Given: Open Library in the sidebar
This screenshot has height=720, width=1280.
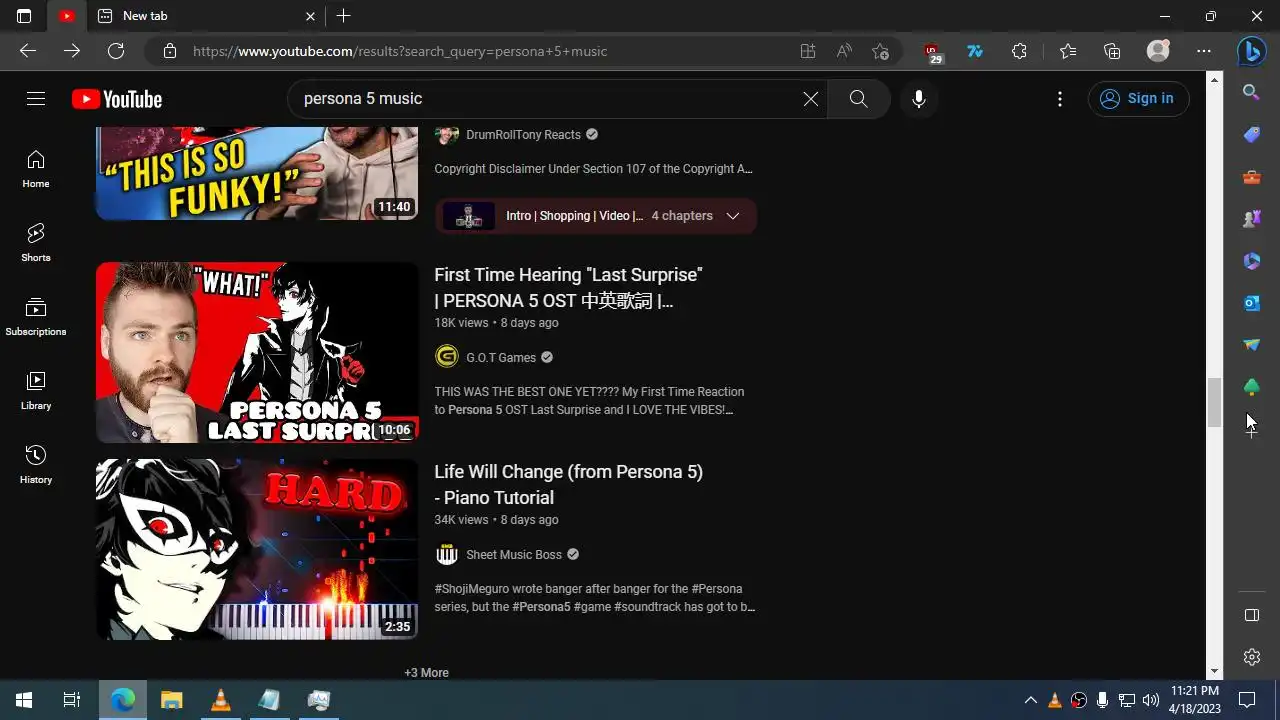Looking at the screenshot, I should [36, 391].
